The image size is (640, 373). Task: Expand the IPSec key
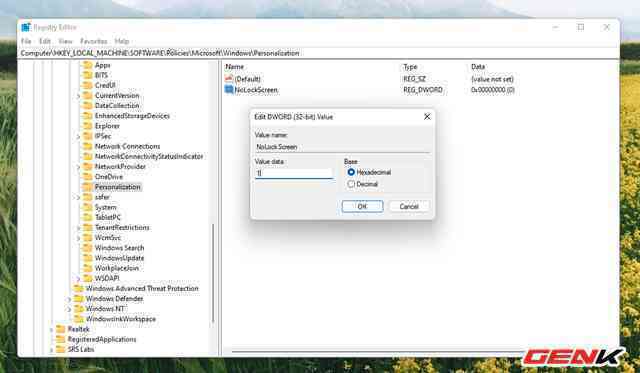tap(78, 137)
